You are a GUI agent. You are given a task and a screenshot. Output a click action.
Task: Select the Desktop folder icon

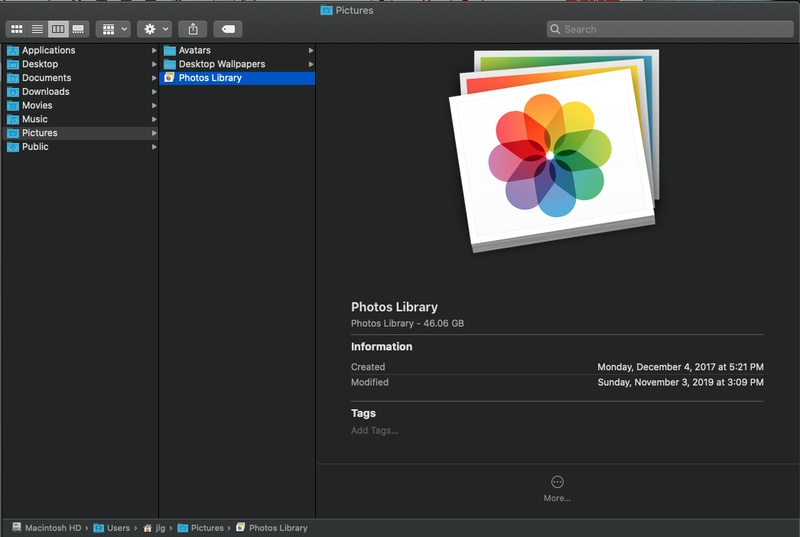tap(13, 64)
